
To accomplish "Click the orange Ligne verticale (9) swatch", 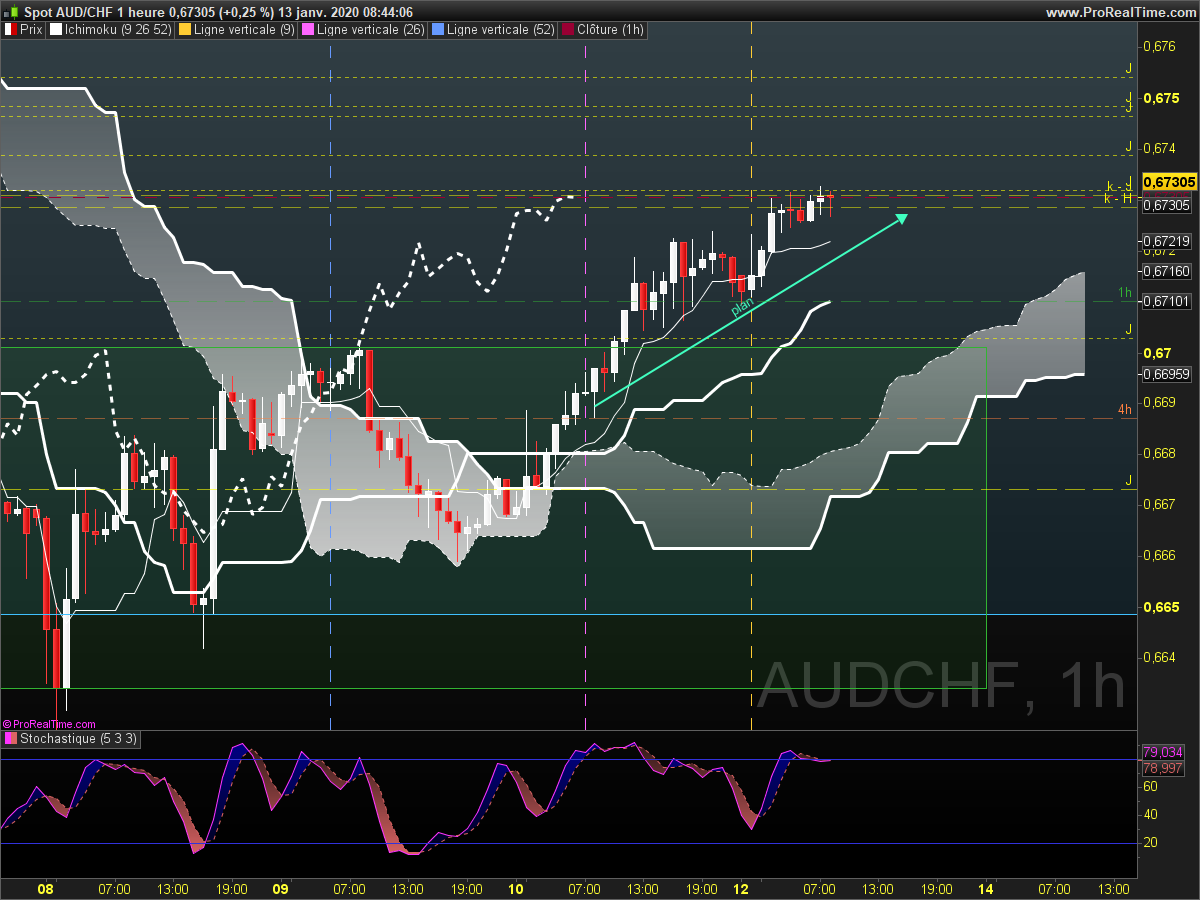I will pos(184,30).
